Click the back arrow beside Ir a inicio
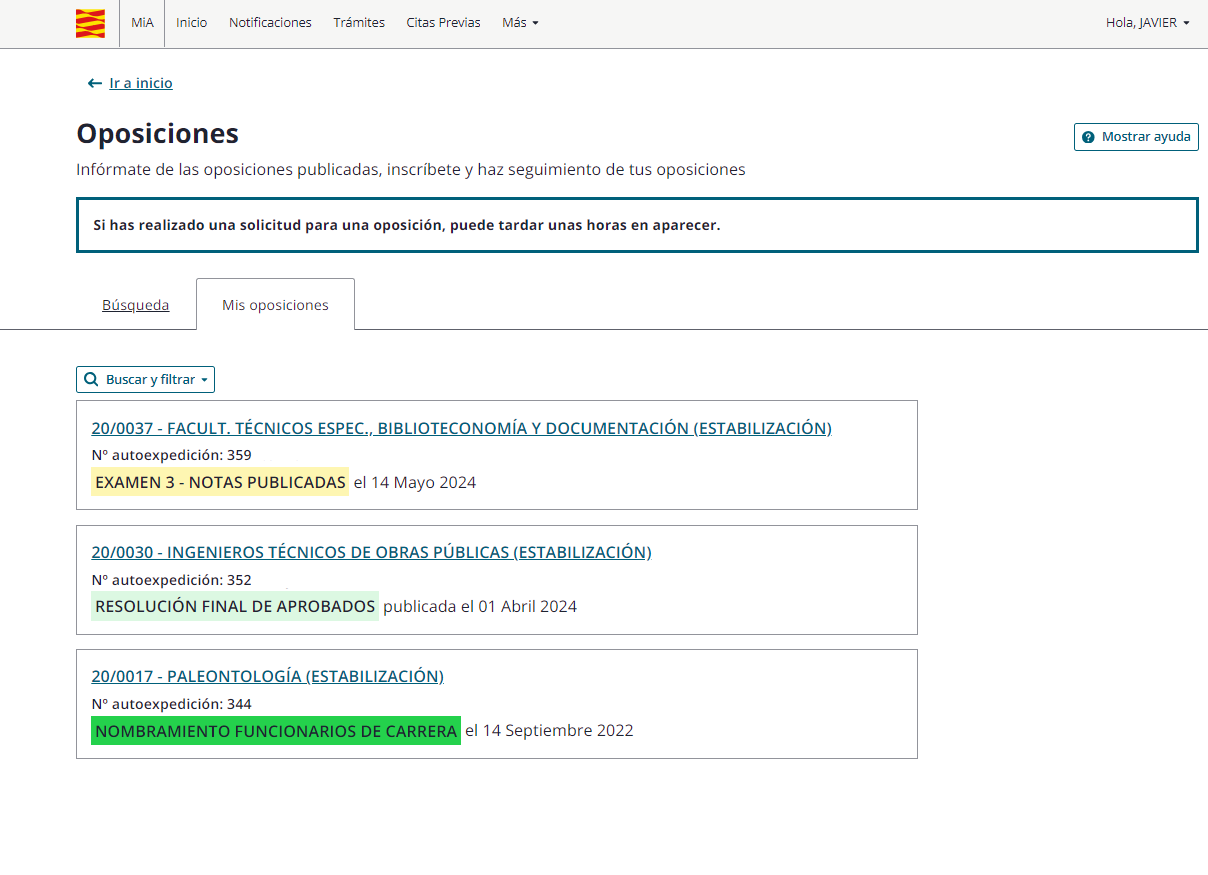This screenshot has width=1208, height=875. coord(95,83)
